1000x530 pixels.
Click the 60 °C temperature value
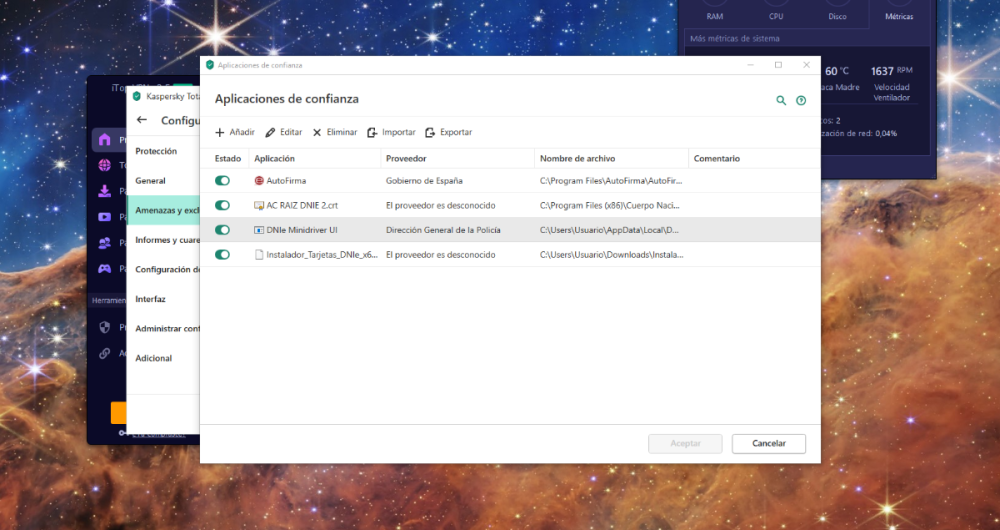click(837, 71)
